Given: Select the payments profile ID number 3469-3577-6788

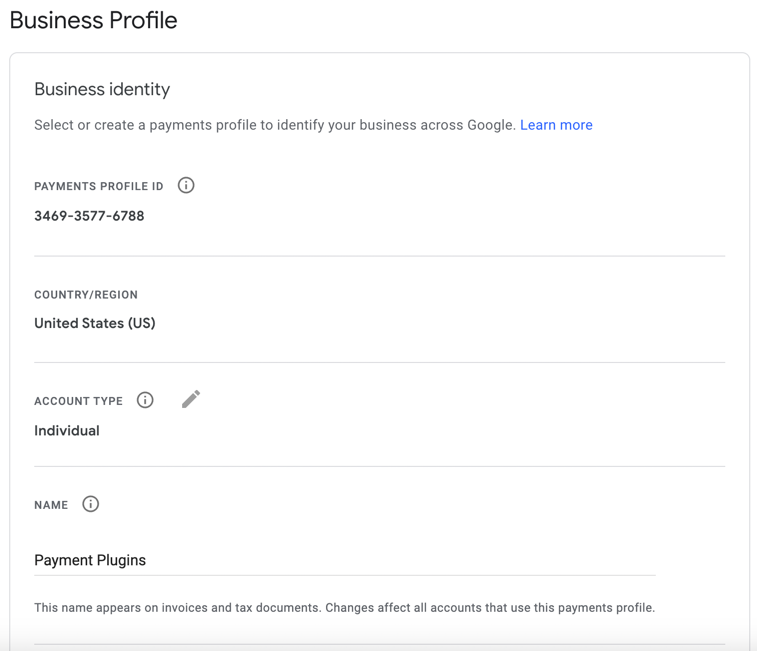Looking at the screenshot, I should coord(89,216).
